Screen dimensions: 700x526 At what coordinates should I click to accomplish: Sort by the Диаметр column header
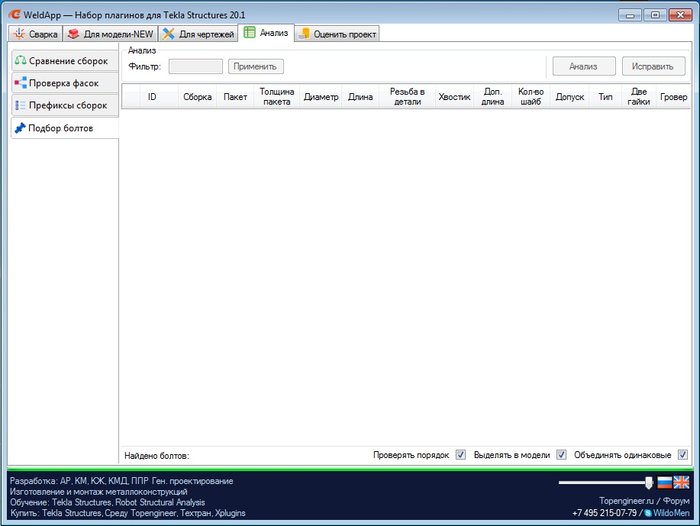[x=321, y=96]
